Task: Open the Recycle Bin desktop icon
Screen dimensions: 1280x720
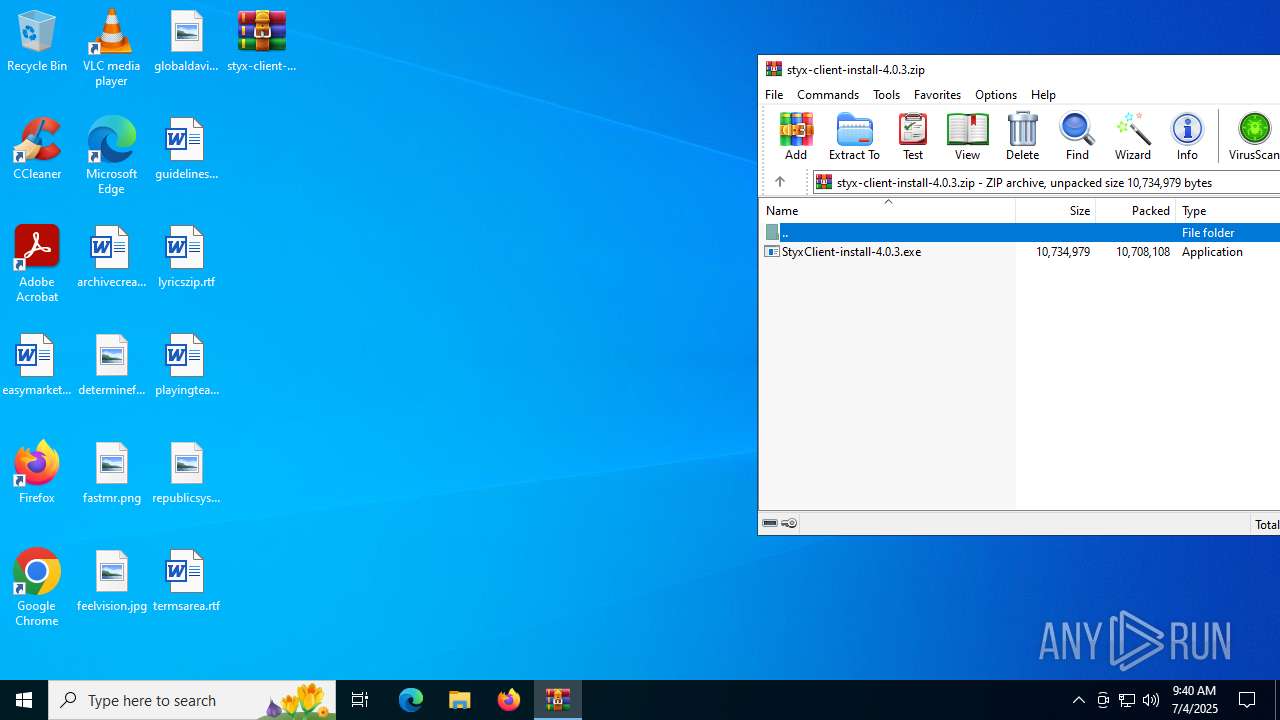Action: pos(37,41)
